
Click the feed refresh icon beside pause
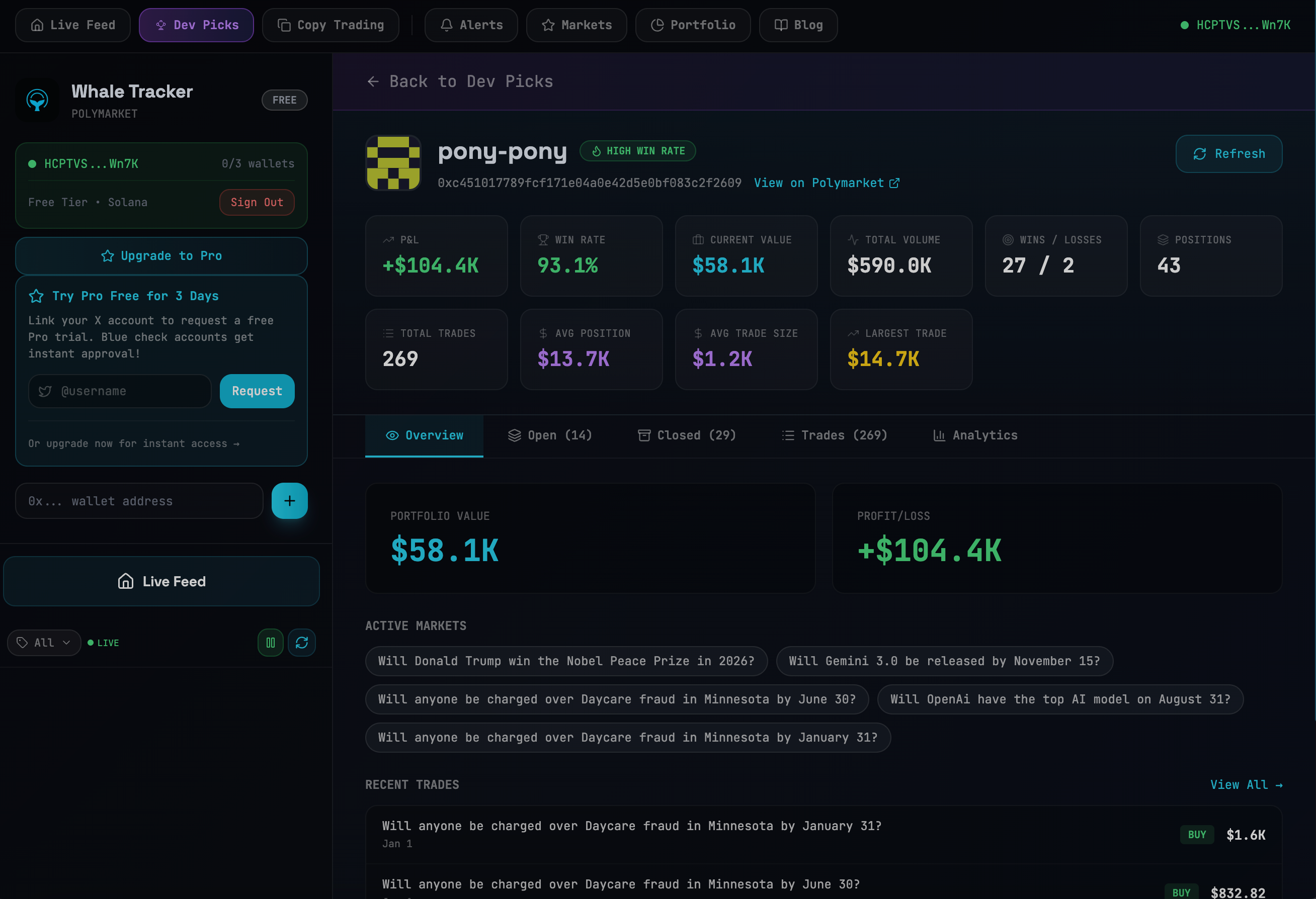[302, 643]
